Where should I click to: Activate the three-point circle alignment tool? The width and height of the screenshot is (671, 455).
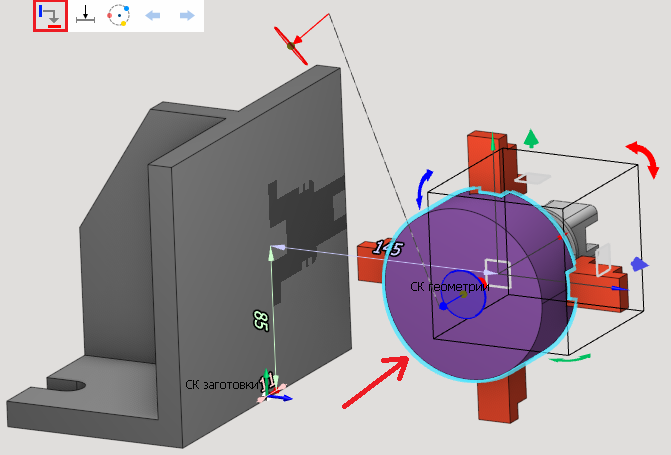119,16
